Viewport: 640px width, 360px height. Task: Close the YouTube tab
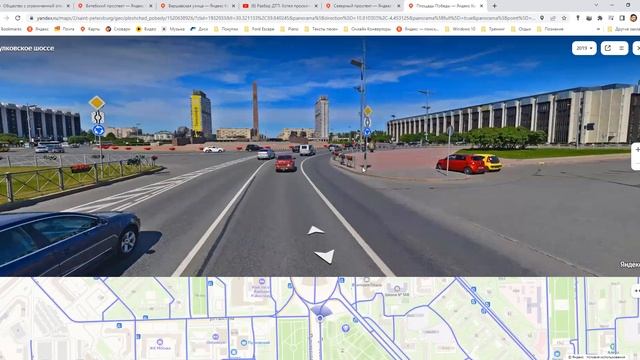click(x=316, y=6)
